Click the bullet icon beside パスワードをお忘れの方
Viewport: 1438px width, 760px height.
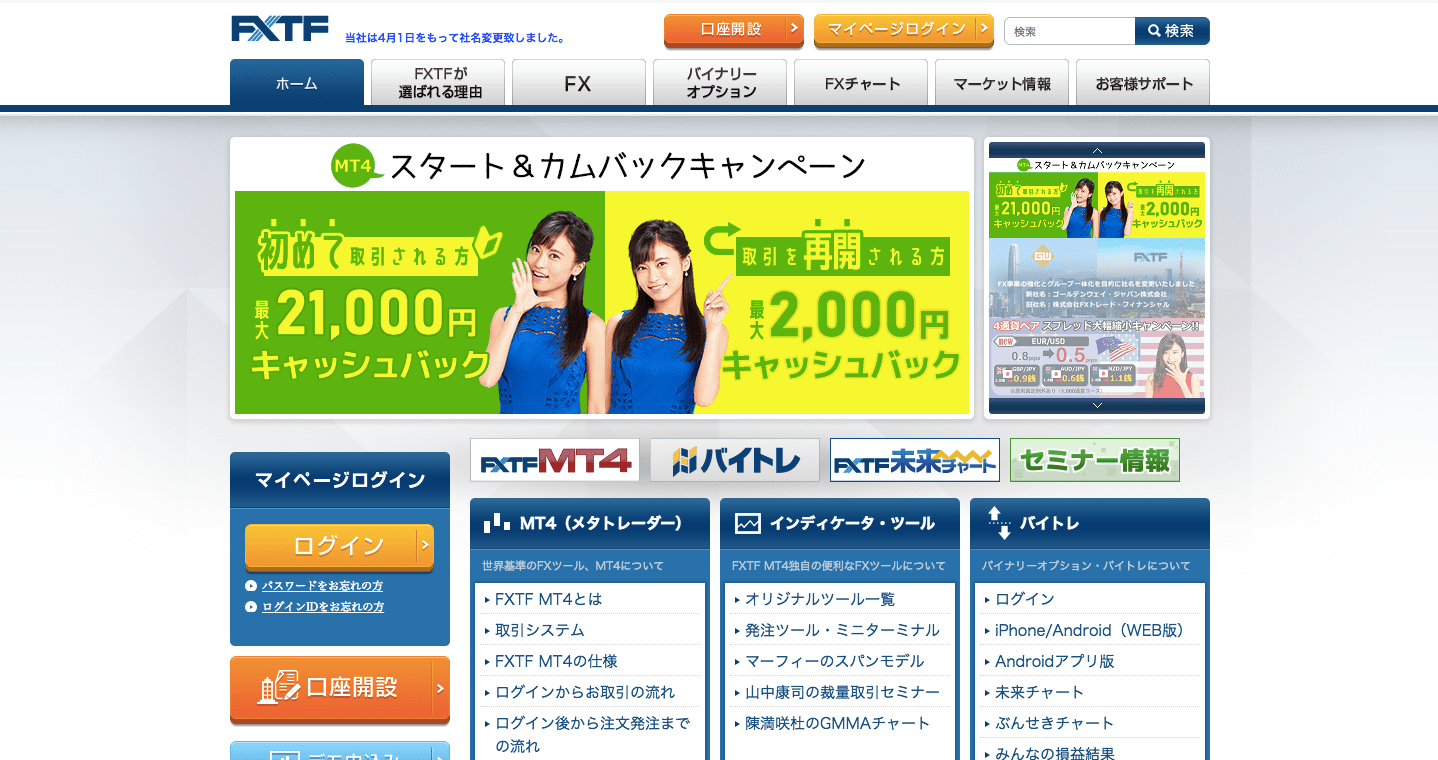(x=251, y=586)
